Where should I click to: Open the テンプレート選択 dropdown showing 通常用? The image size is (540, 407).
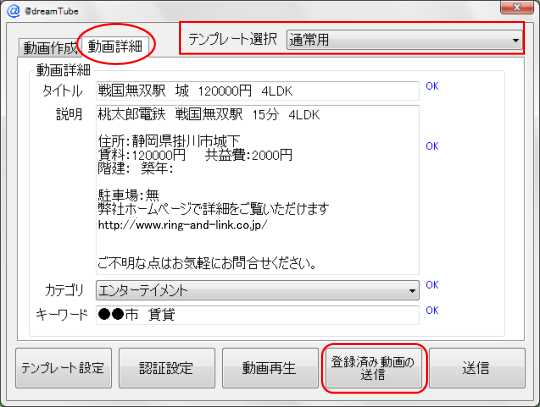tap(404, 40)
